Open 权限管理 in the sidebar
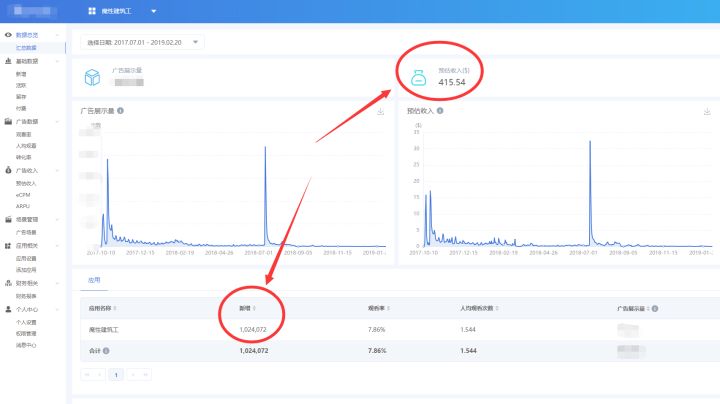This screenshot has width=720, height=404. click(x=26, y=334)
